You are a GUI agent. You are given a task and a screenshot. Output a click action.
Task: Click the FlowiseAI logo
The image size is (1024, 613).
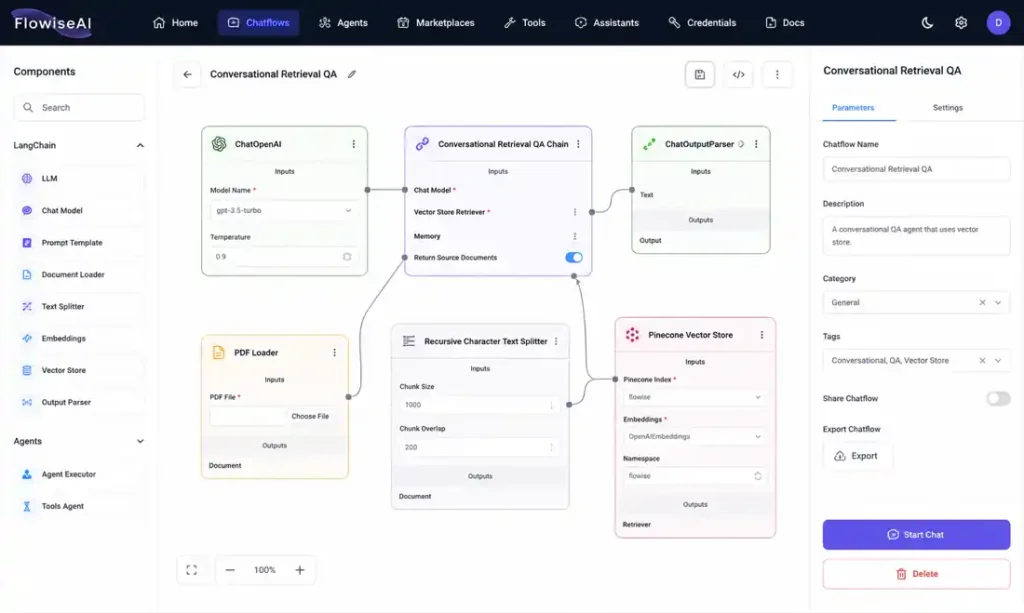(x=53, y=23)
